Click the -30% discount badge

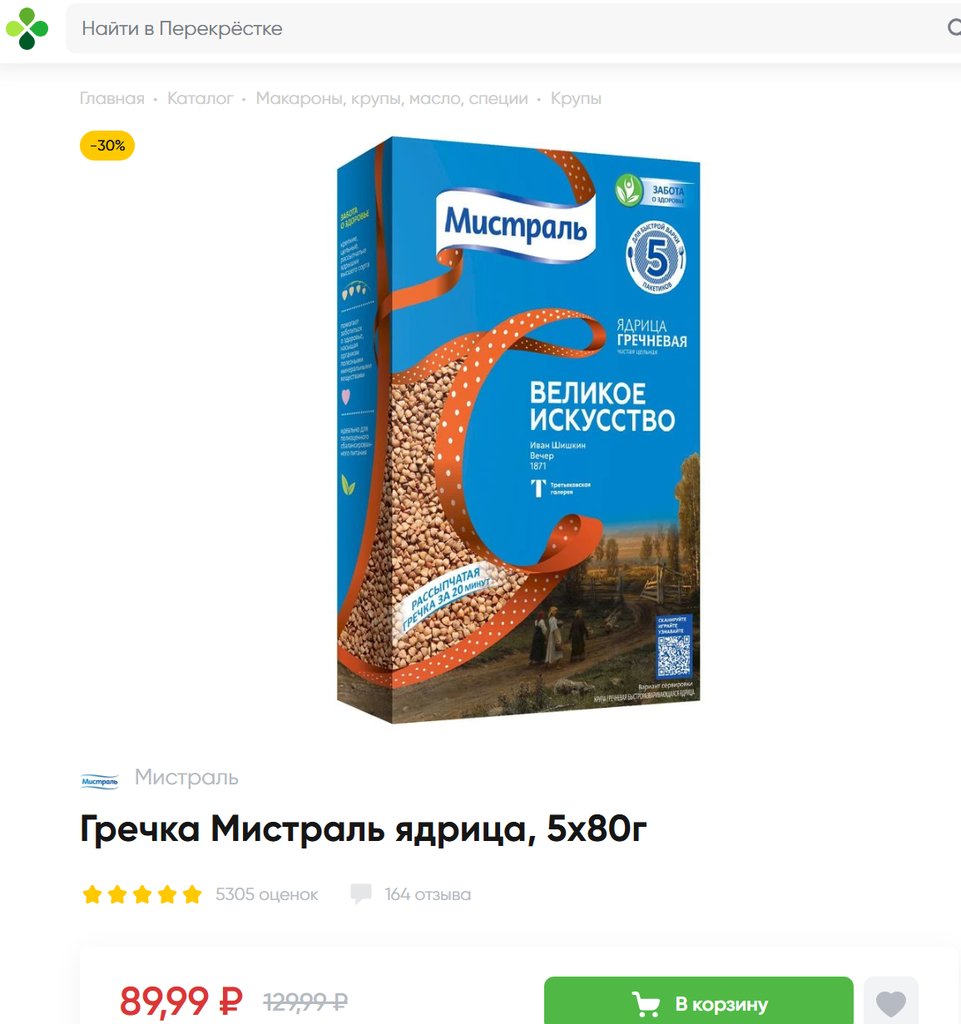tap(108, 146)
